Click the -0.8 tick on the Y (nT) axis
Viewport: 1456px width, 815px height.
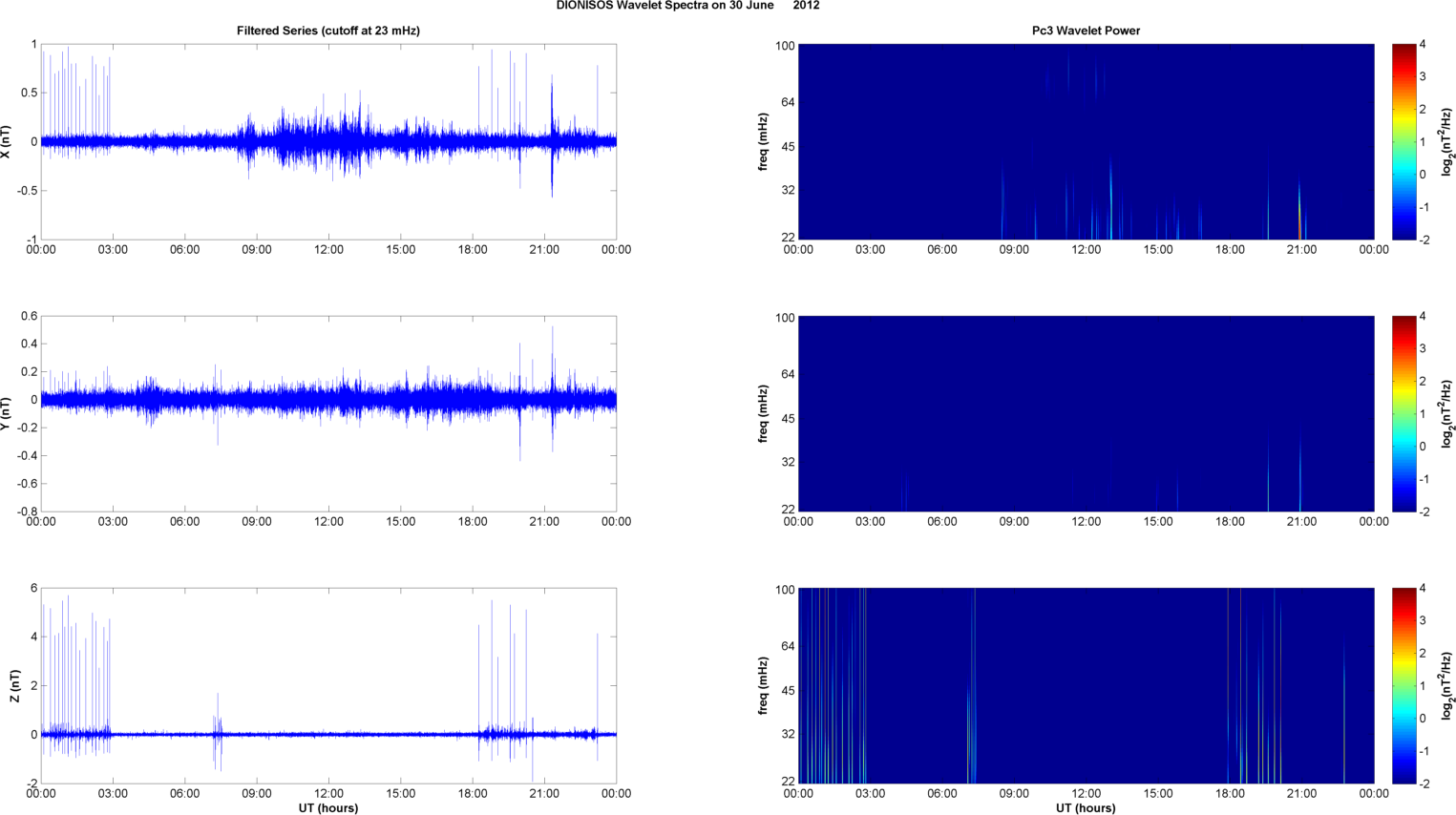click(x=26, y=512)
